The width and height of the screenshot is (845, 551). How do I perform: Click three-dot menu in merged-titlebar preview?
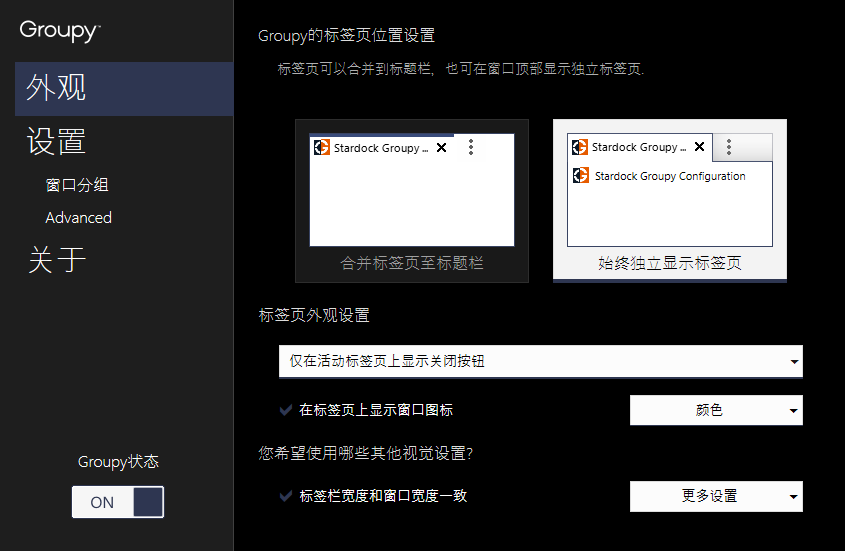(x=471, y=147)
